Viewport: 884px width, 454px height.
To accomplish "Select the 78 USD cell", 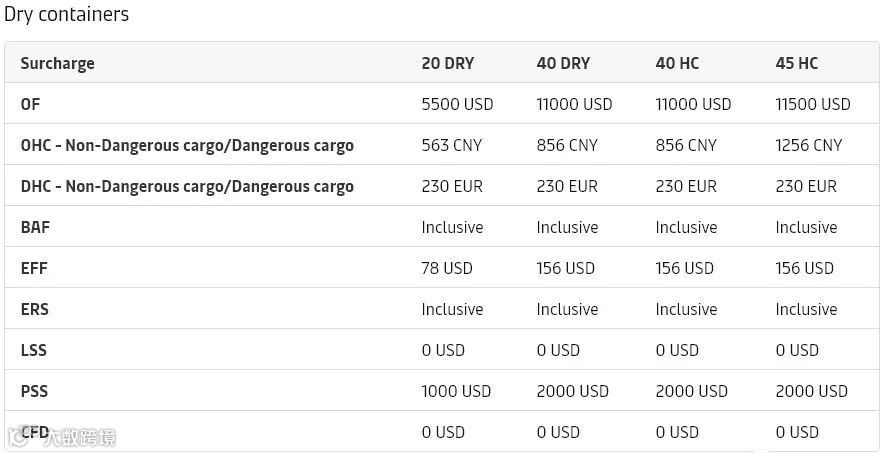I will pyautogui.click(x=447, y=268).
